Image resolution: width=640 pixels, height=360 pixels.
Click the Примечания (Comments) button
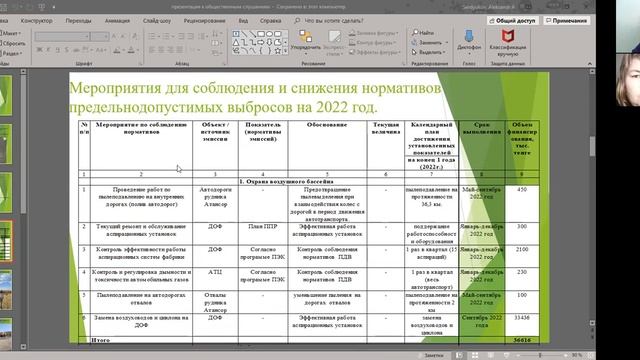tap(567, 20)
